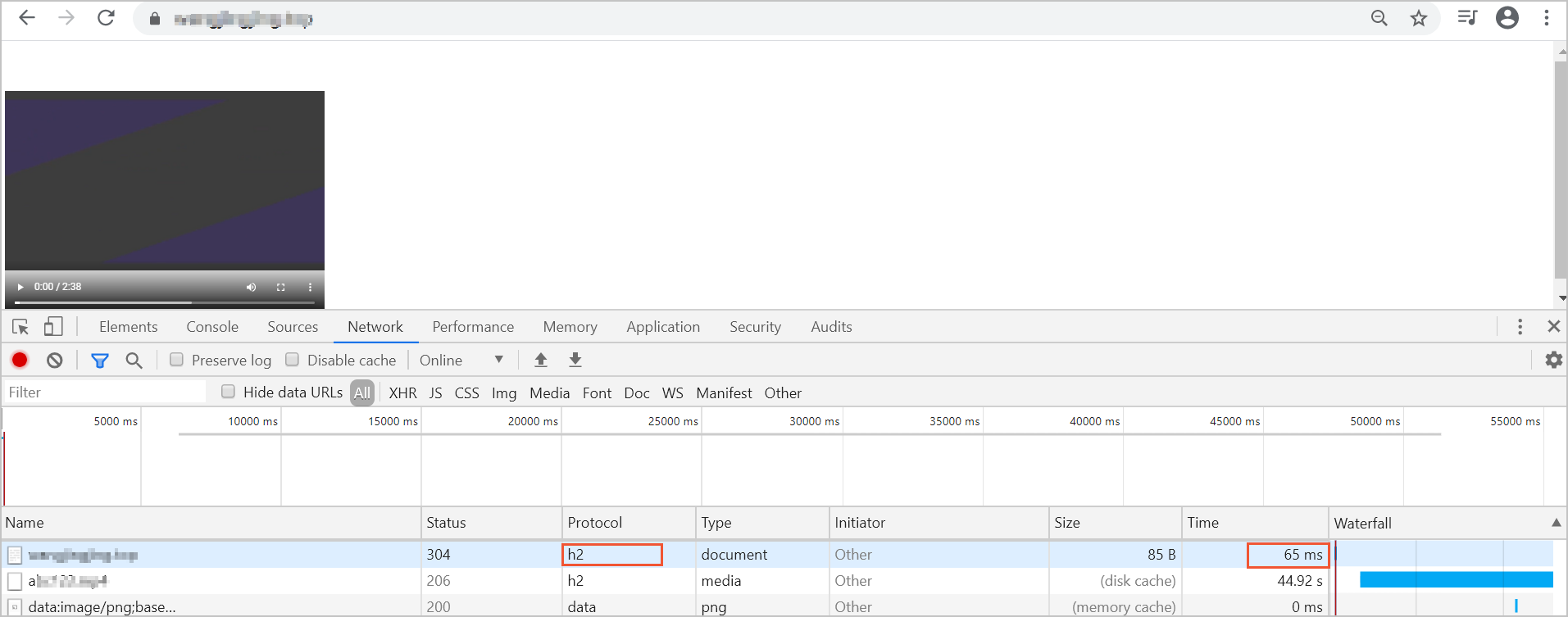Open the Security tab
Screen dimensions: 1568x617
tap(755, 327)
